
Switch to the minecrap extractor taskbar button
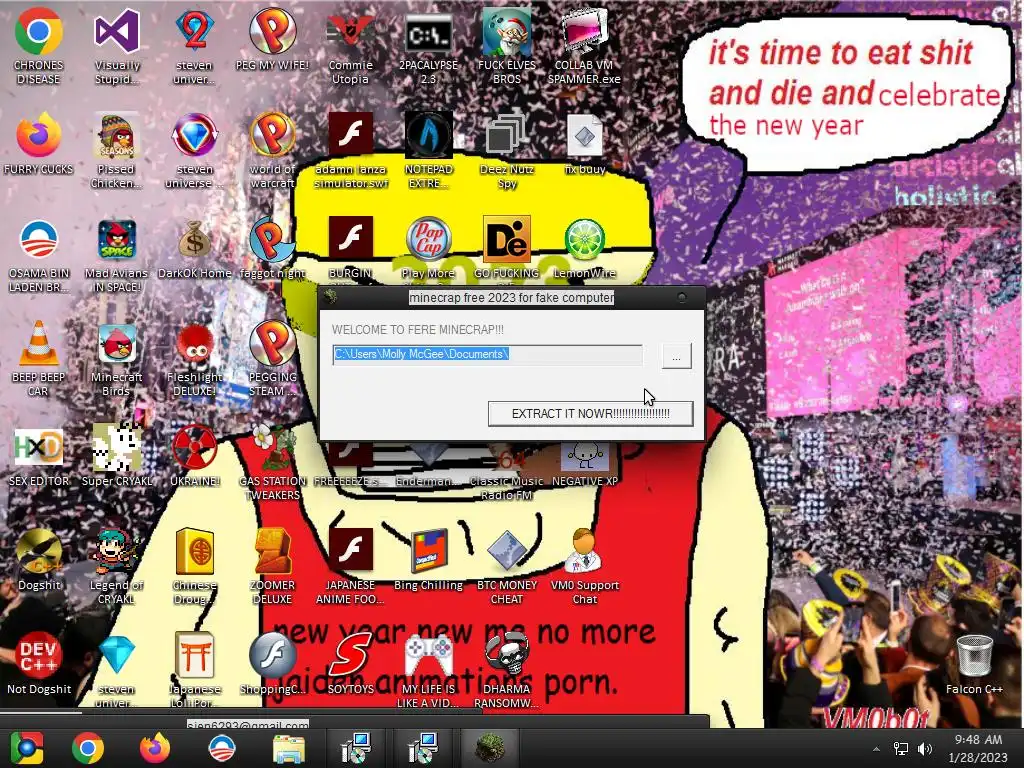[490, 748]
